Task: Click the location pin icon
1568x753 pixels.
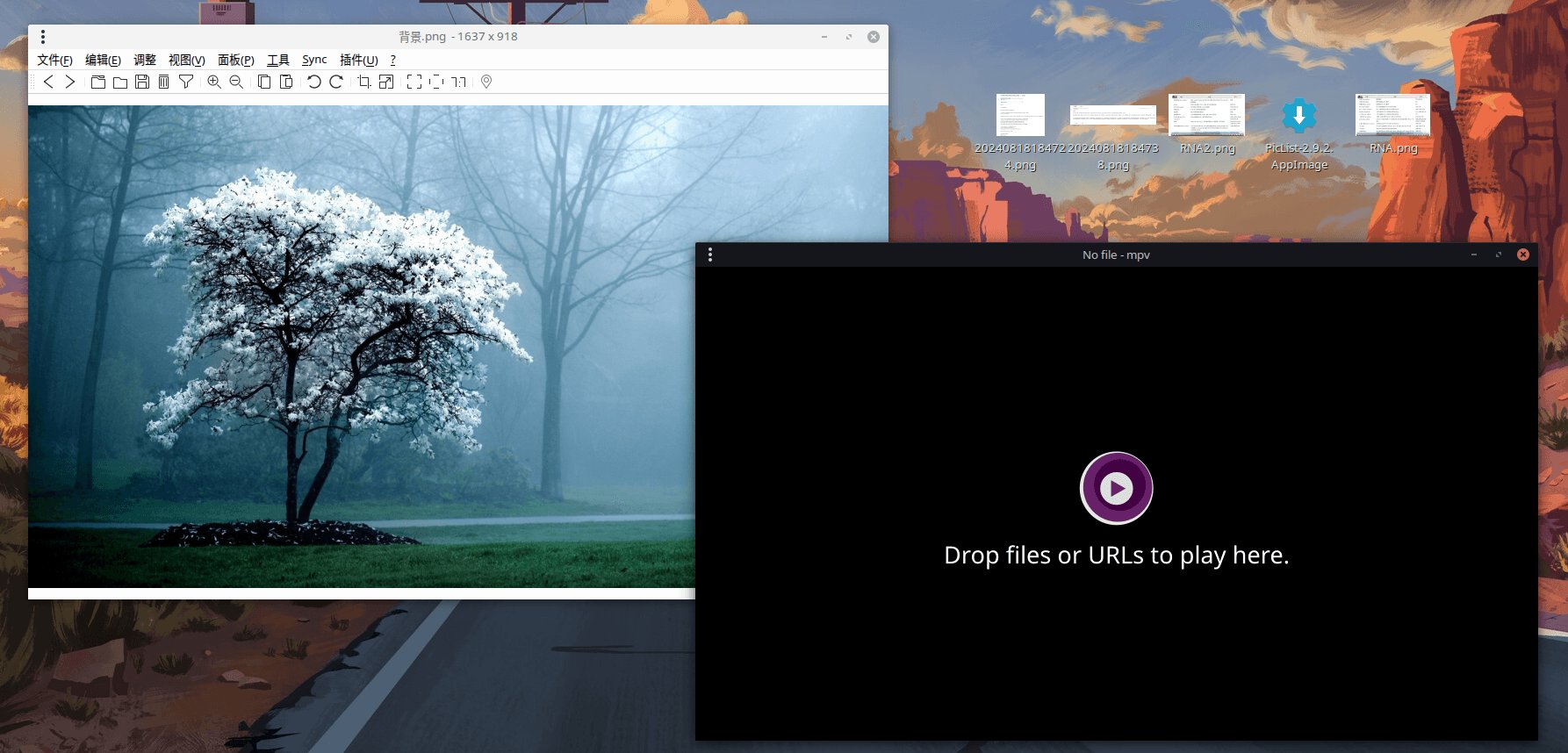Action: [x=486, y=82]
